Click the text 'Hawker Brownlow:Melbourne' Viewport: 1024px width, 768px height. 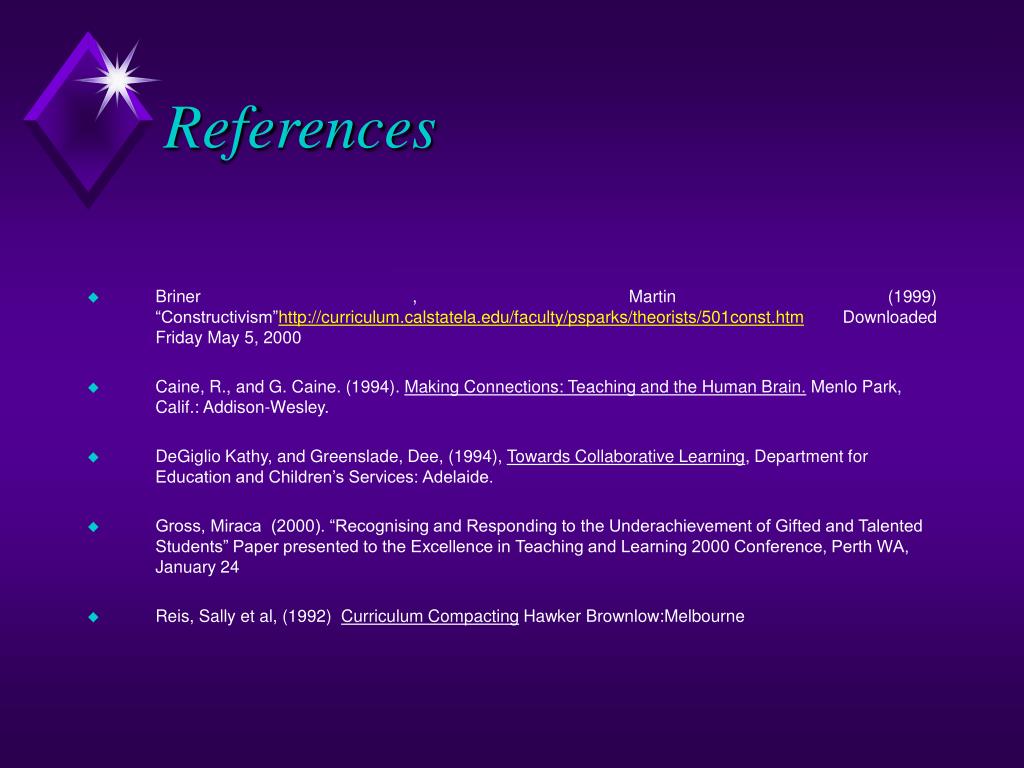(633, 616)
